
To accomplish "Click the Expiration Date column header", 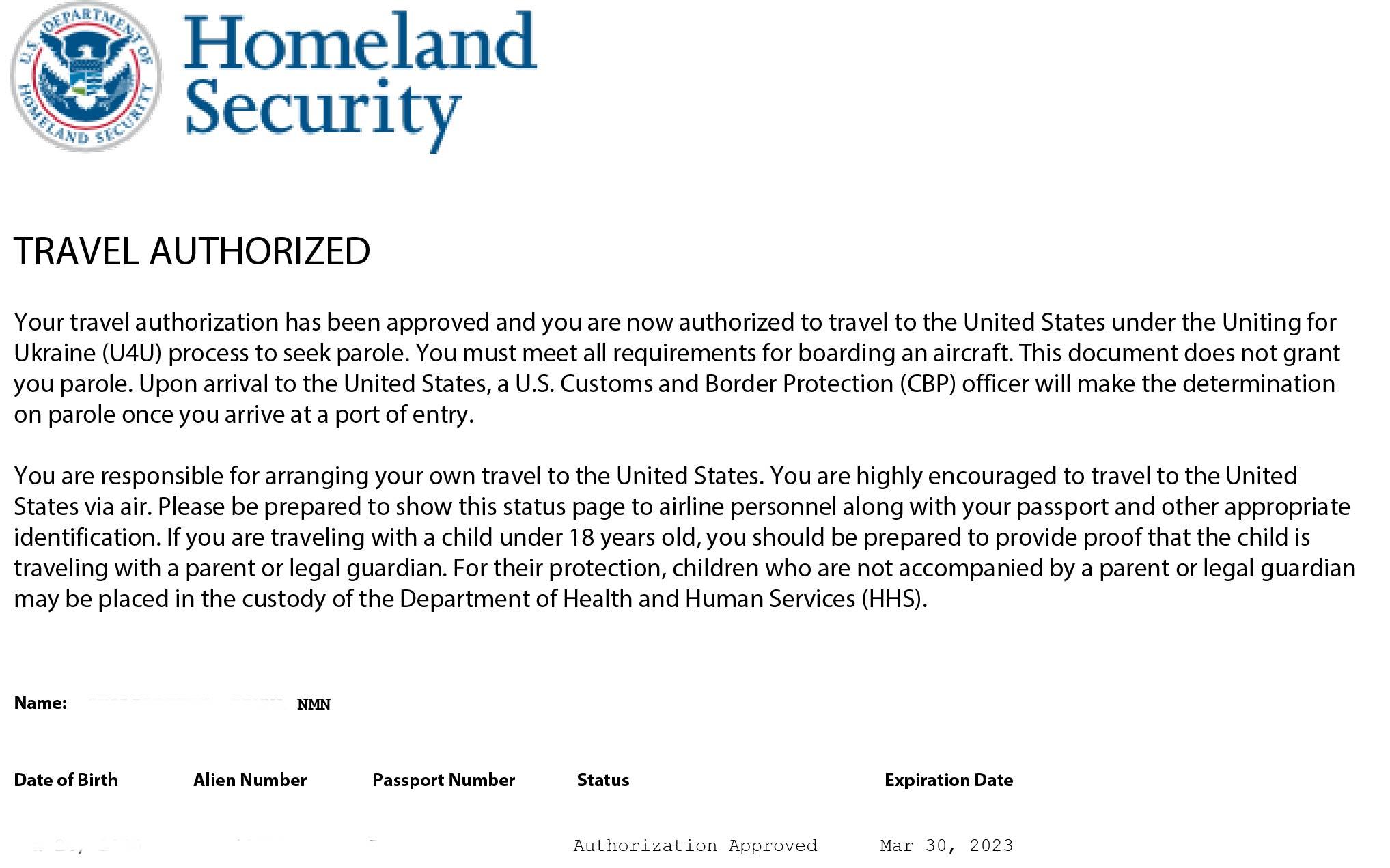I will [949, 780].
